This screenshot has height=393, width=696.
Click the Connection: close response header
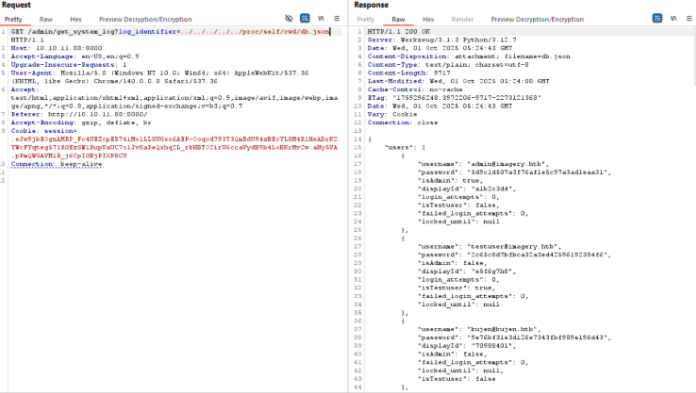click(x=402, y=123)
